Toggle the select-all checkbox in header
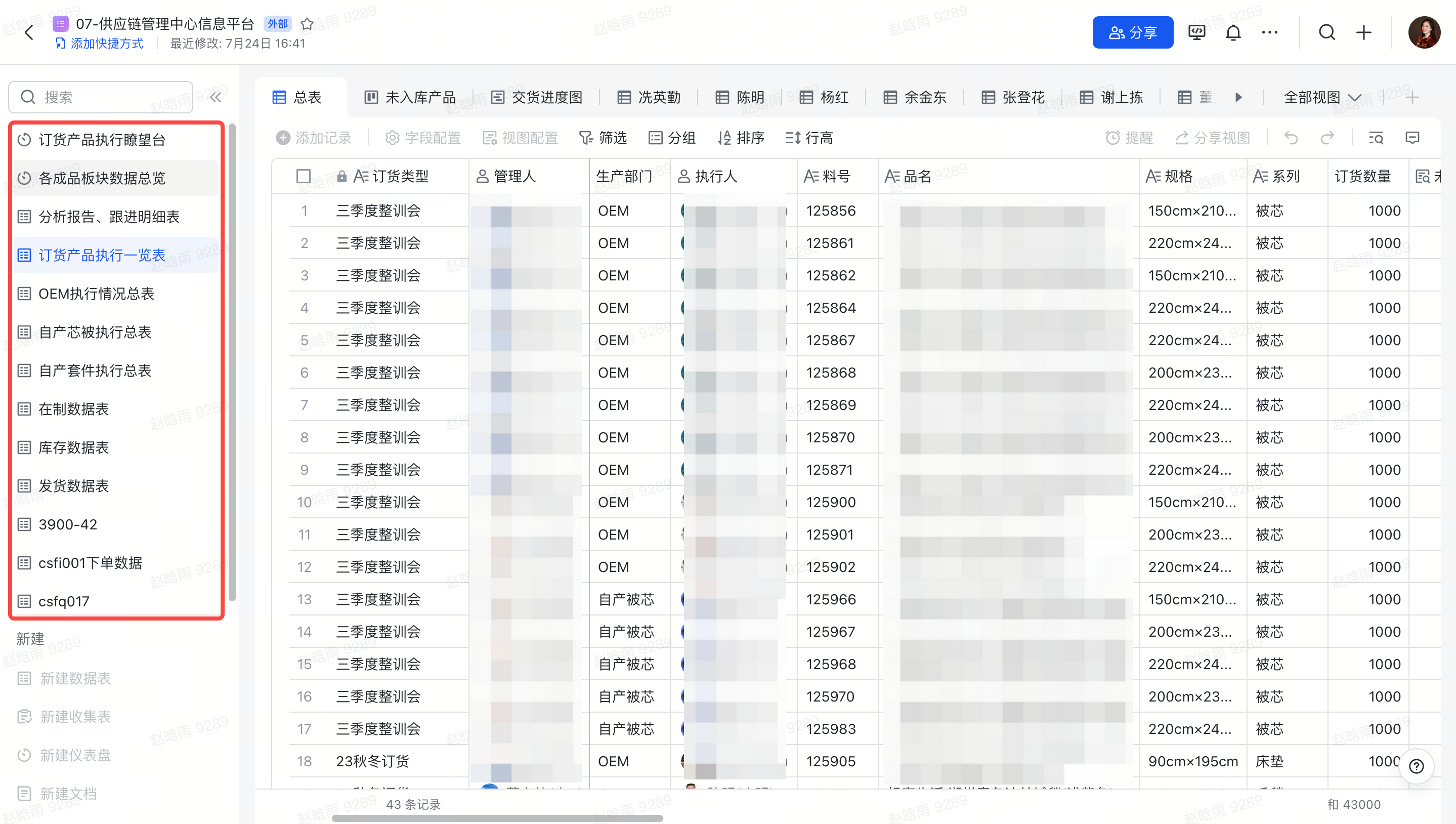The image size is (1456, 824). [304, 177]
